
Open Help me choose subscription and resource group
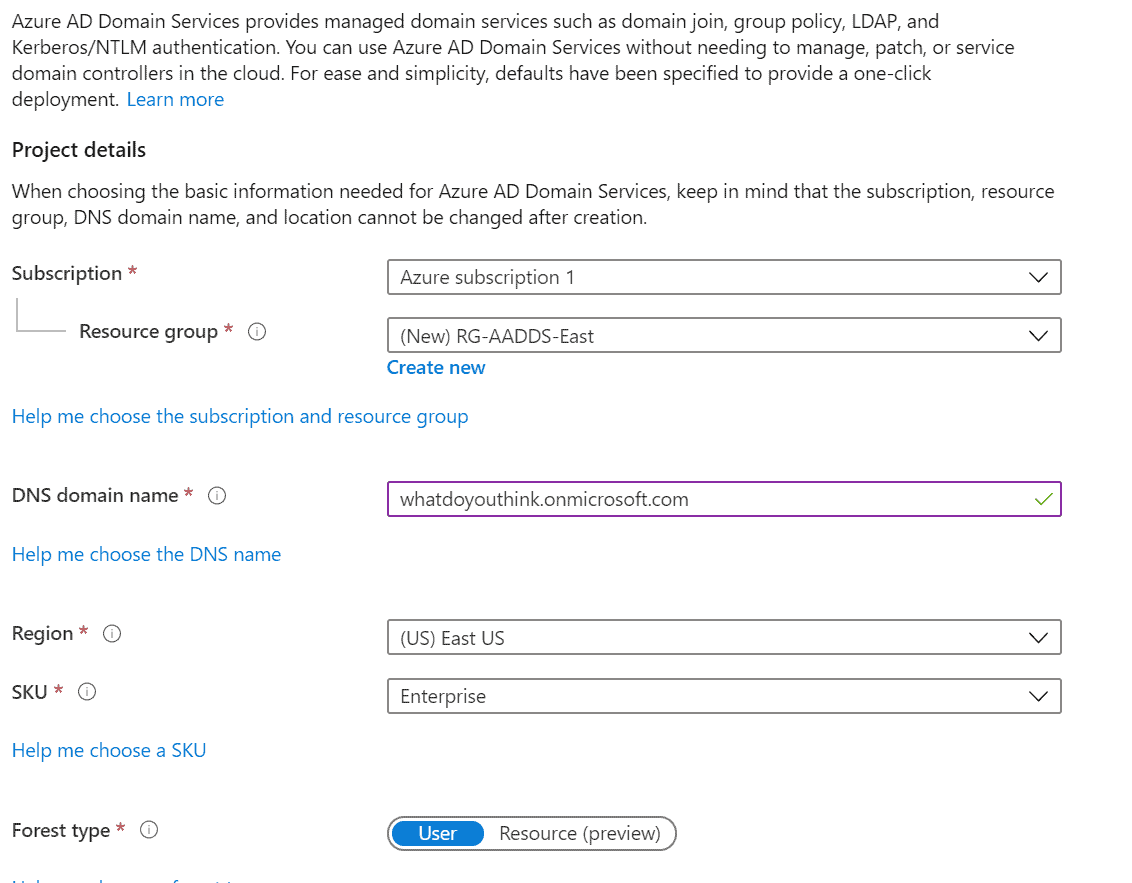(240, 417)
